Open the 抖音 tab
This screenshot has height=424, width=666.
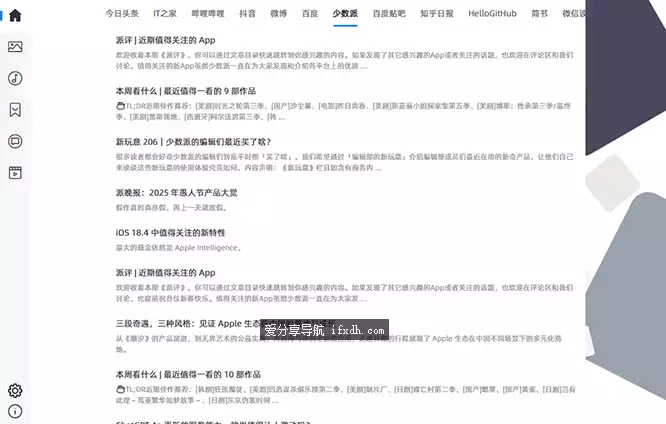click(x=247, y=14)
